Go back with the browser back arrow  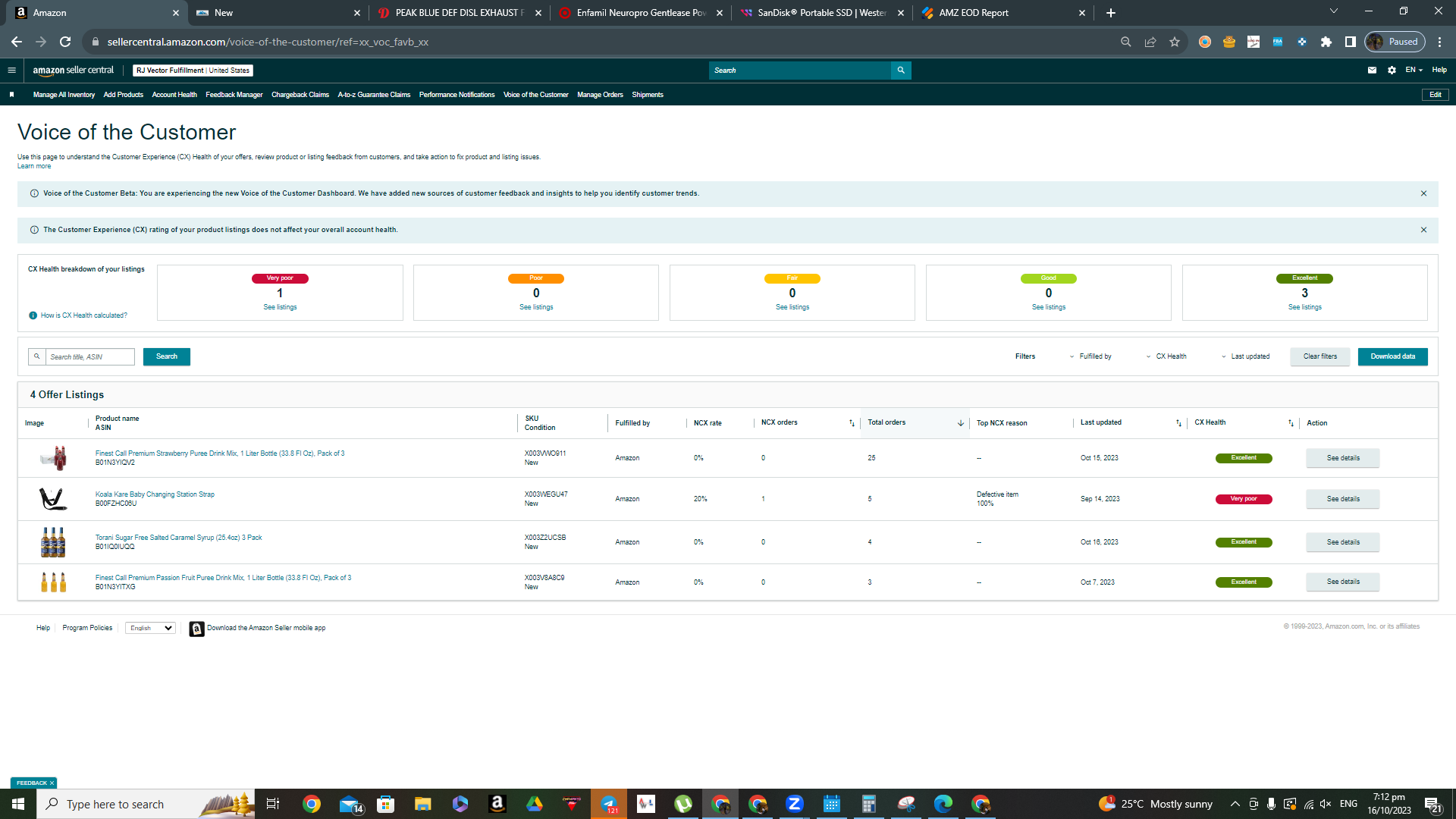click(x=17, y=42)
